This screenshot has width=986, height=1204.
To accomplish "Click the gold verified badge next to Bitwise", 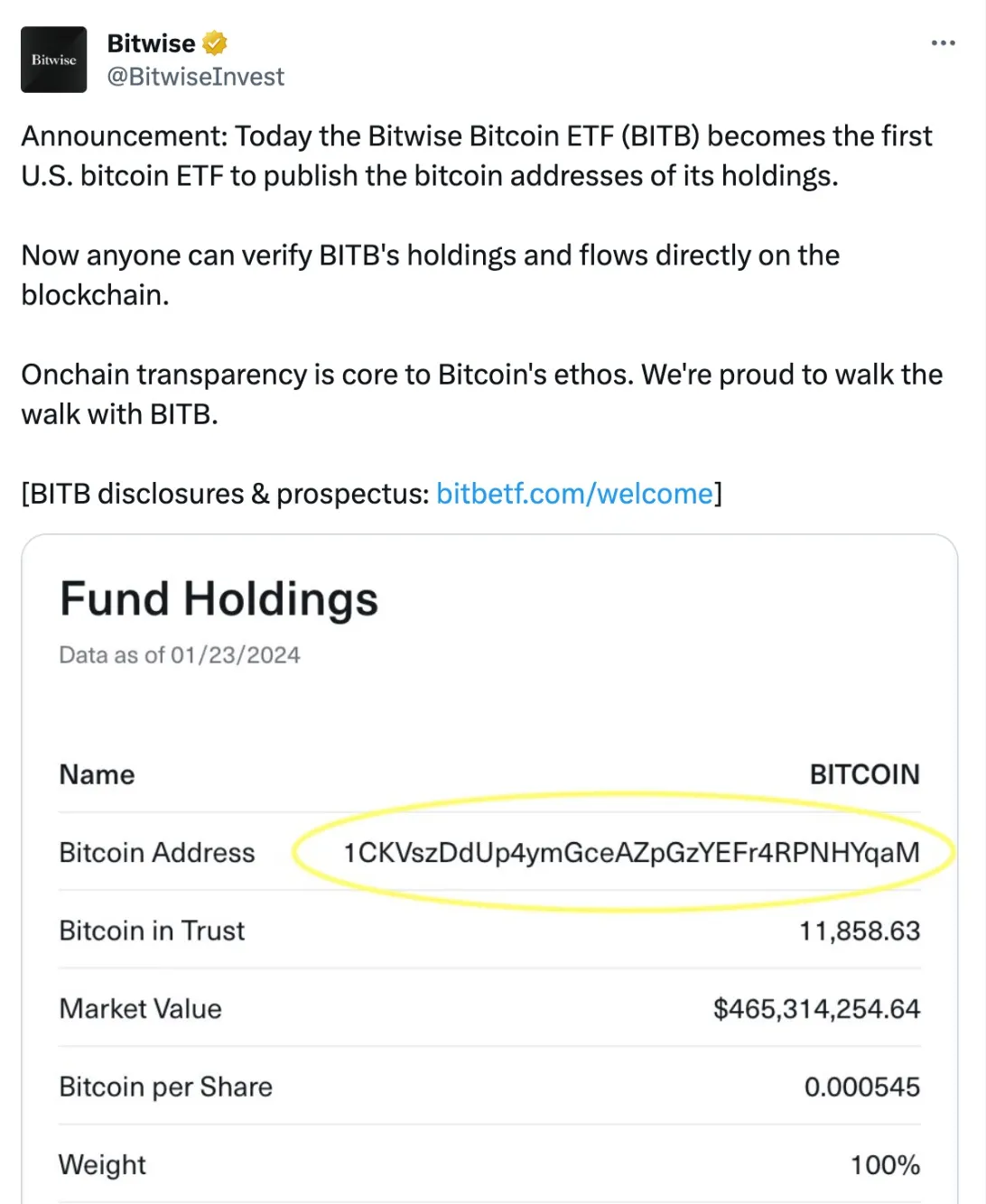I will coord(214,42).
